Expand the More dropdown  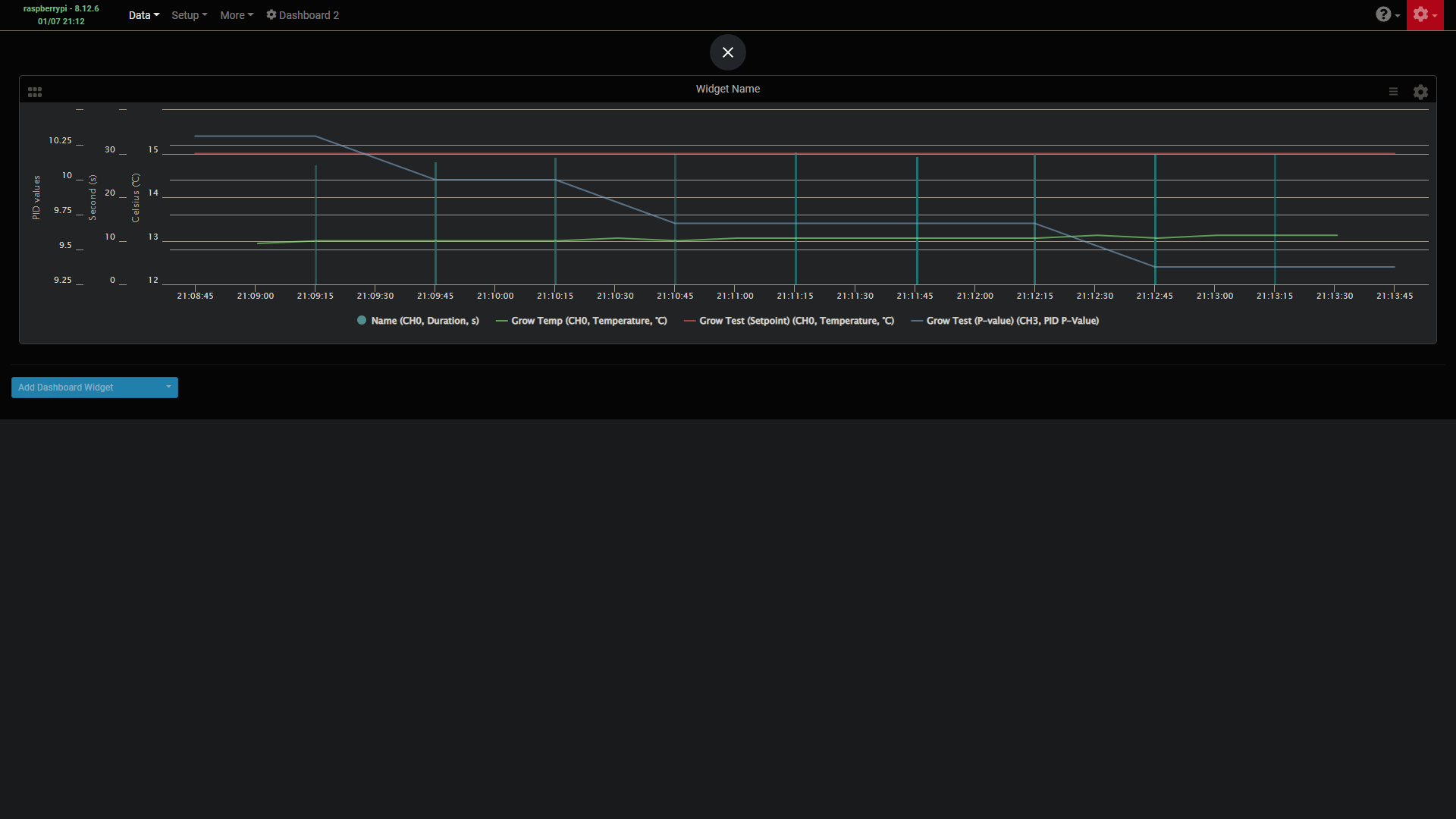[236, 14]
